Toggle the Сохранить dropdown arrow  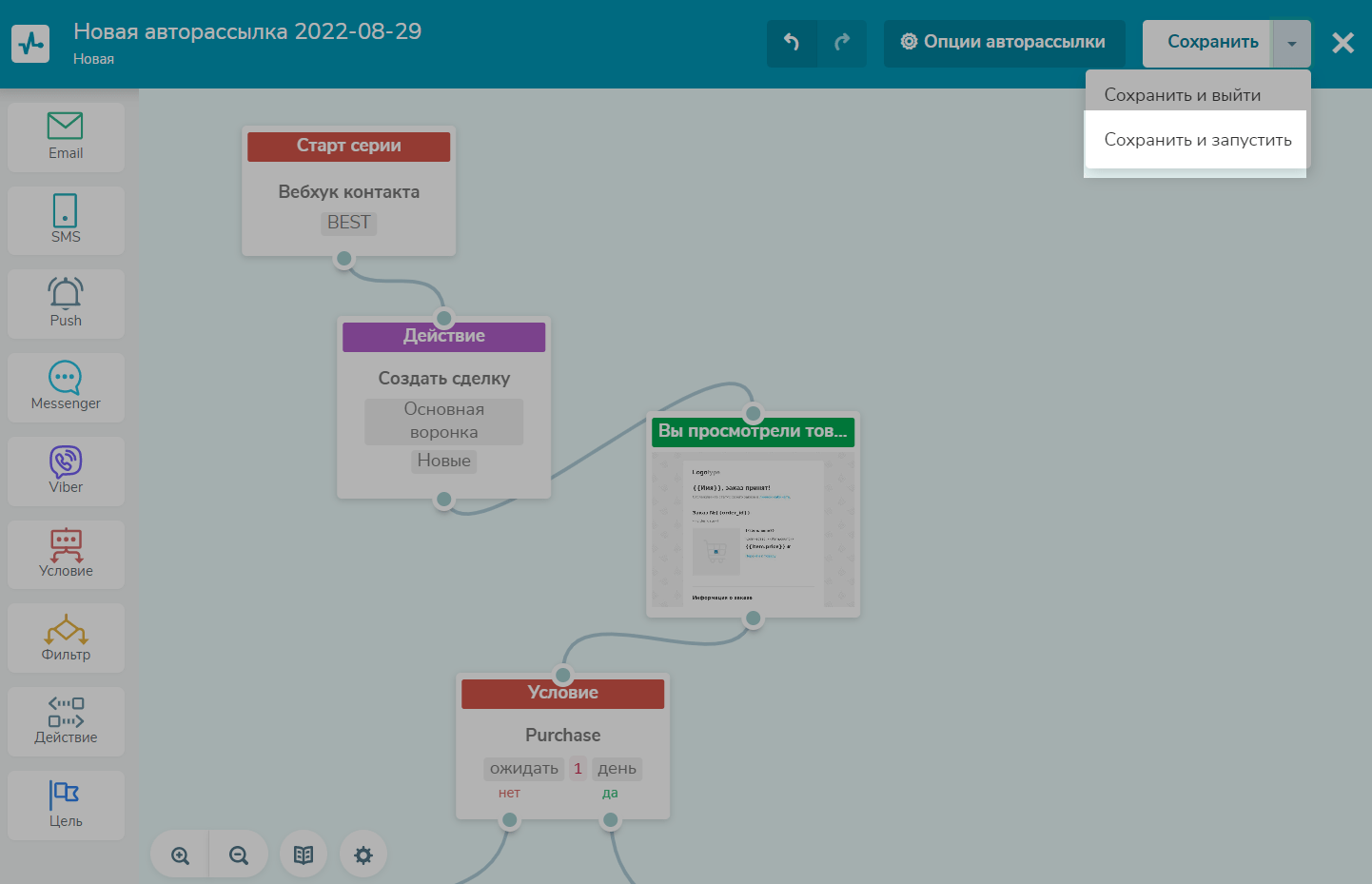[x=1292, y=43]
